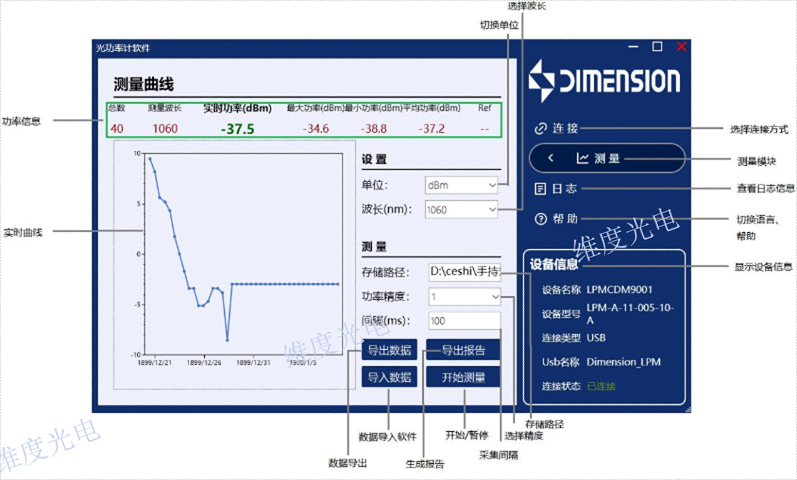Minimize the 光功率计软件 window
Viewport: 797px width, 480px height.
point(633,47)
